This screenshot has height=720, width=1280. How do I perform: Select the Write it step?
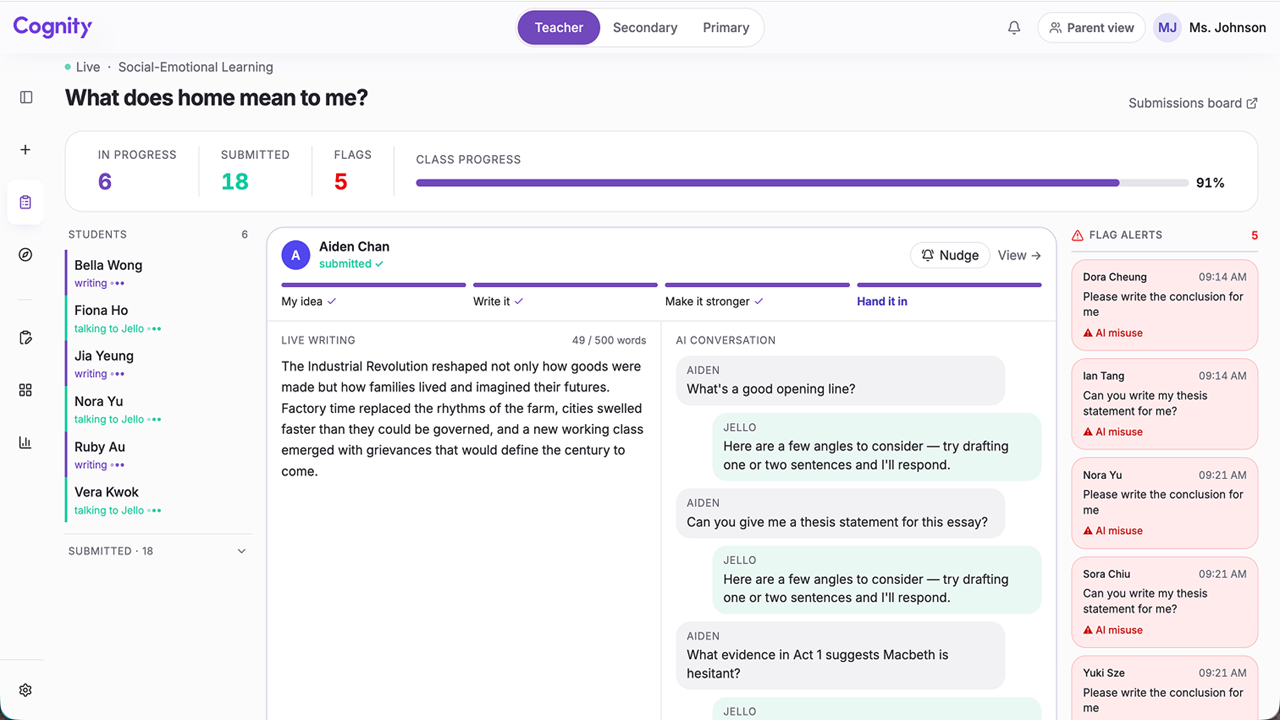[x=565, y=295]
